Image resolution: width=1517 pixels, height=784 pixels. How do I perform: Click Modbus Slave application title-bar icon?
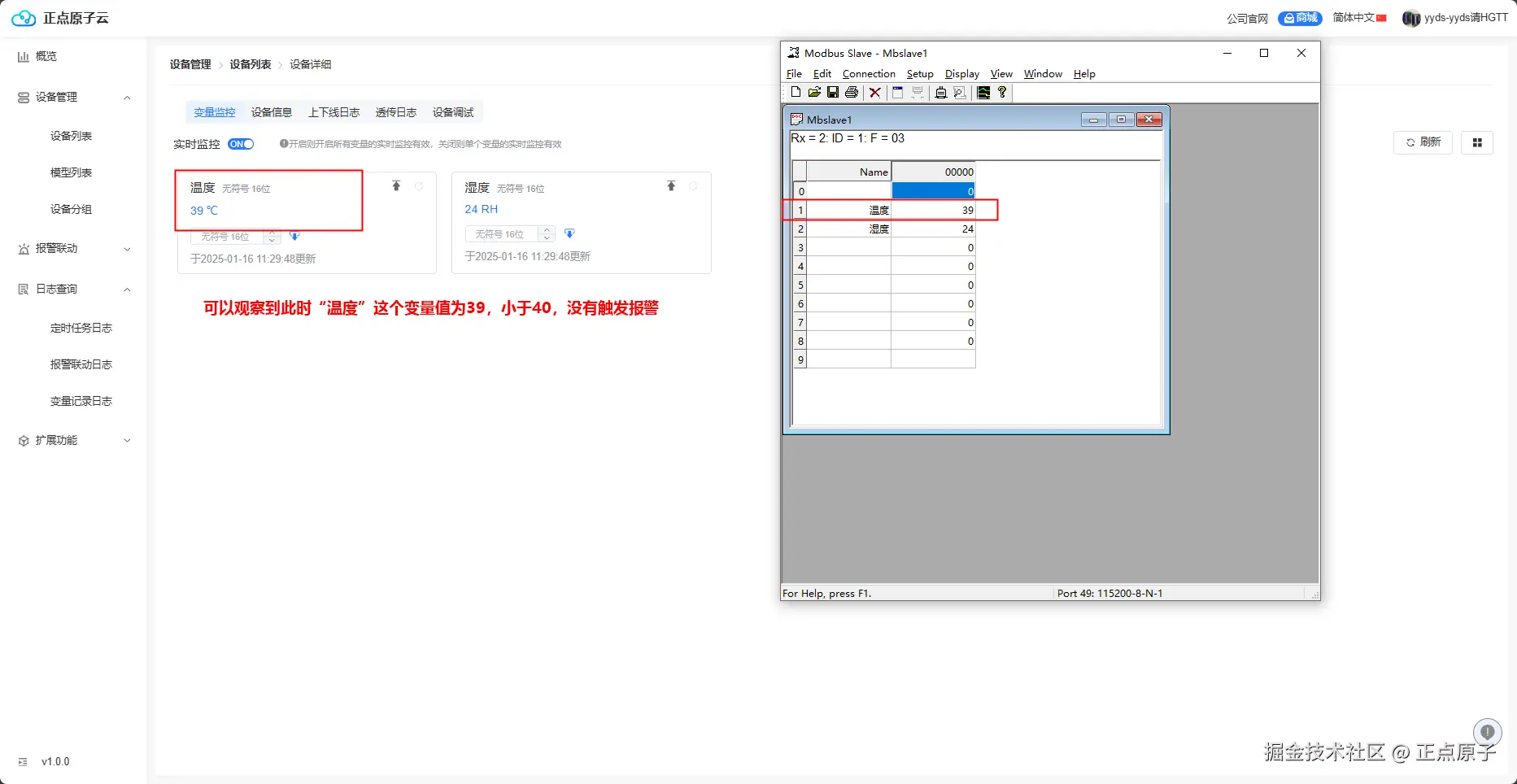(793, 53)
